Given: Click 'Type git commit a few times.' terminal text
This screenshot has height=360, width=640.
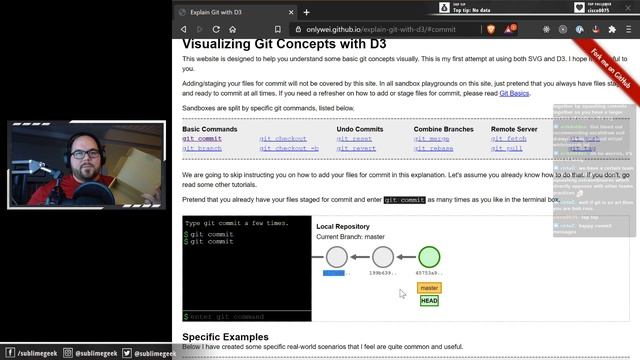Looking at the screenshot, I should click(x=237, y=223).
